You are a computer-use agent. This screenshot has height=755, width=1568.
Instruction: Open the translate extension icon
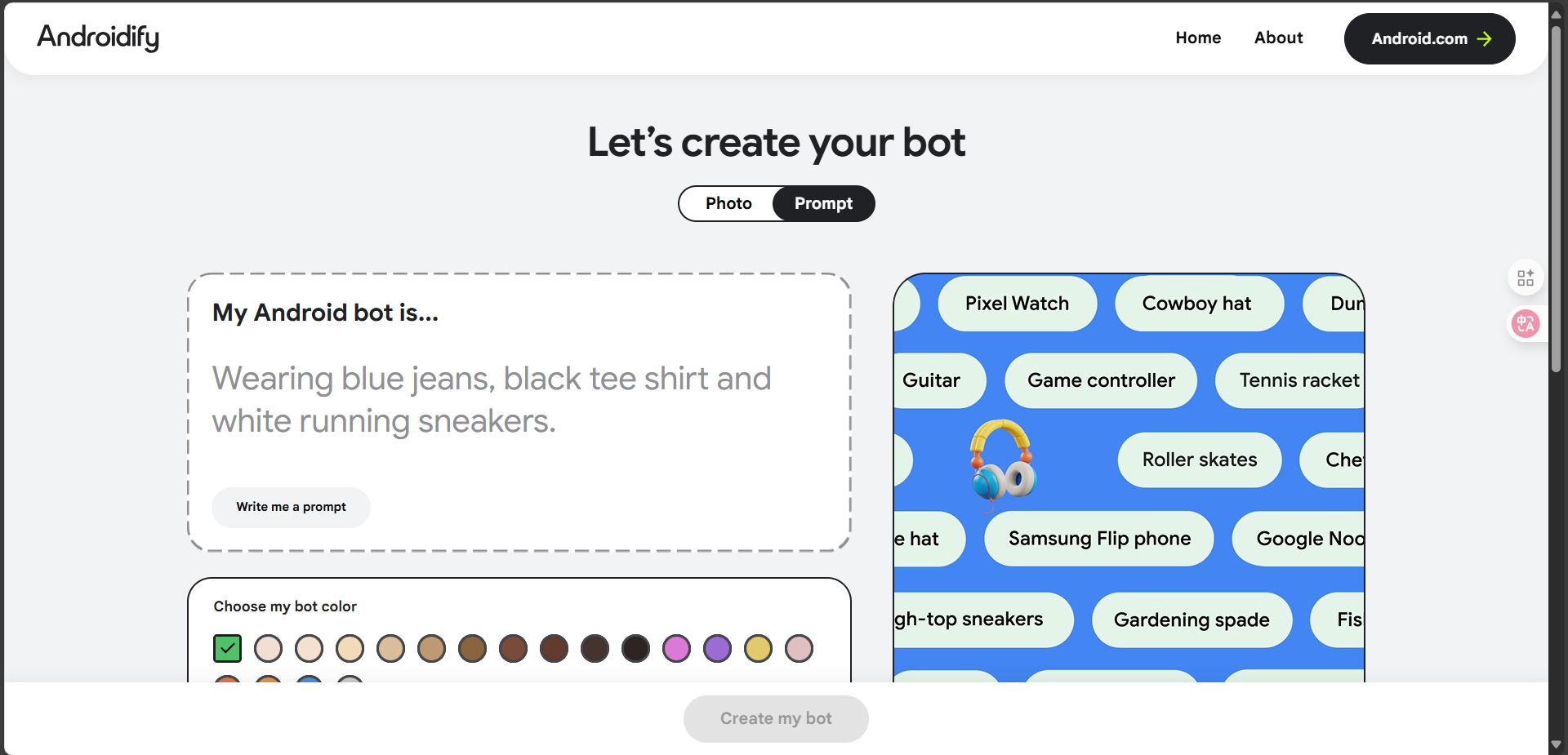point(1525,324)
